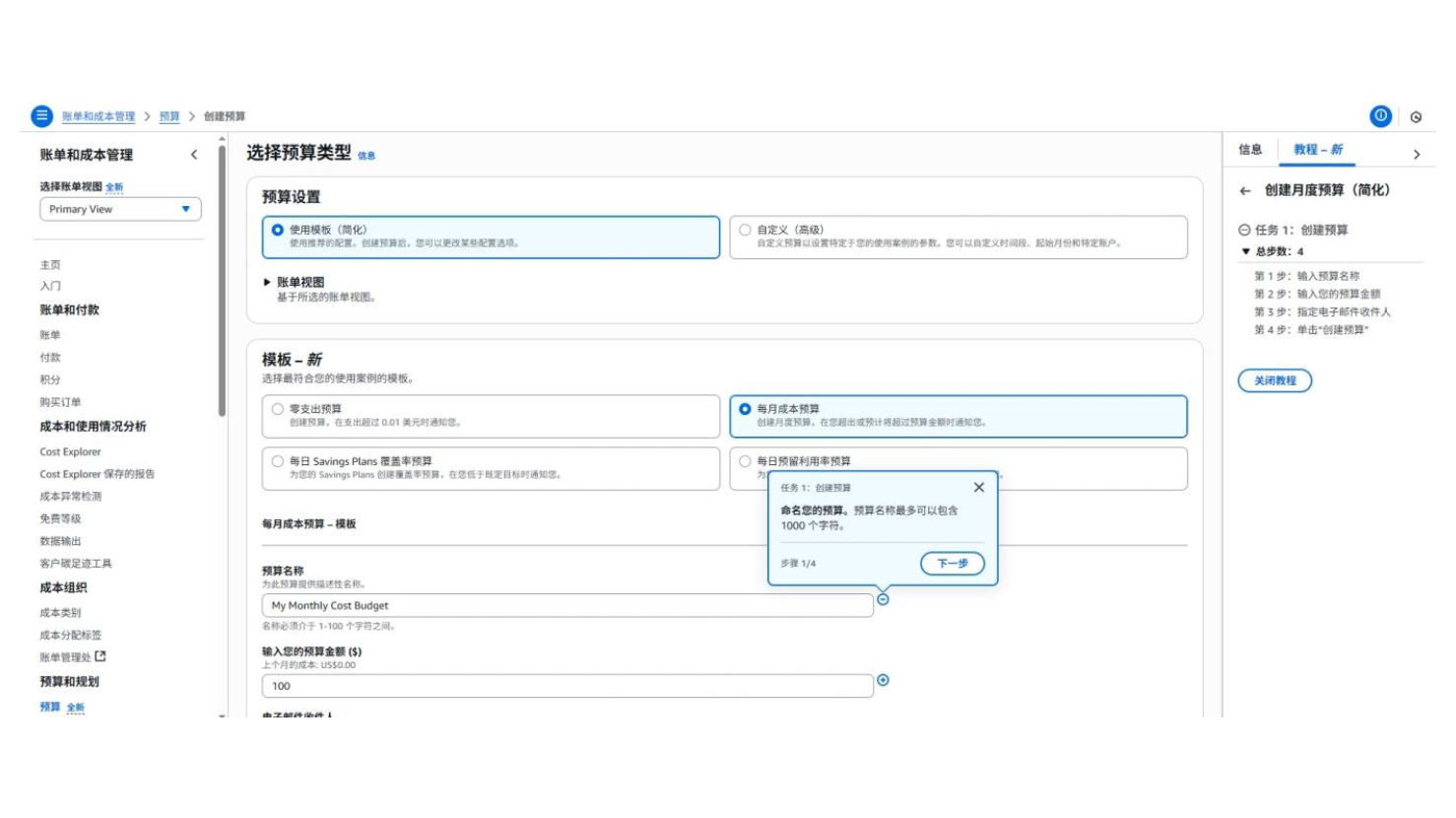1456x818 pixels.
Task: Collapse the help panel with right chevron
Action: pos(1416,155)
